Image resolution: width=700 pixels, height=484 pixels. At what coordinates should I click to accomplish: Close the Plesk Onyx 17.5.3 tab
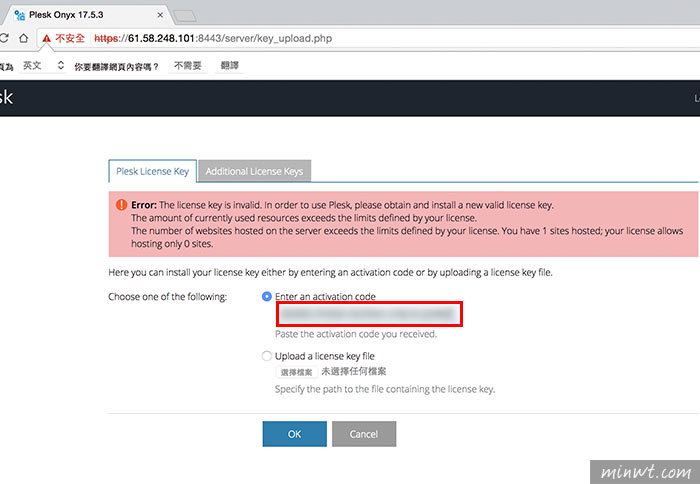160,15
